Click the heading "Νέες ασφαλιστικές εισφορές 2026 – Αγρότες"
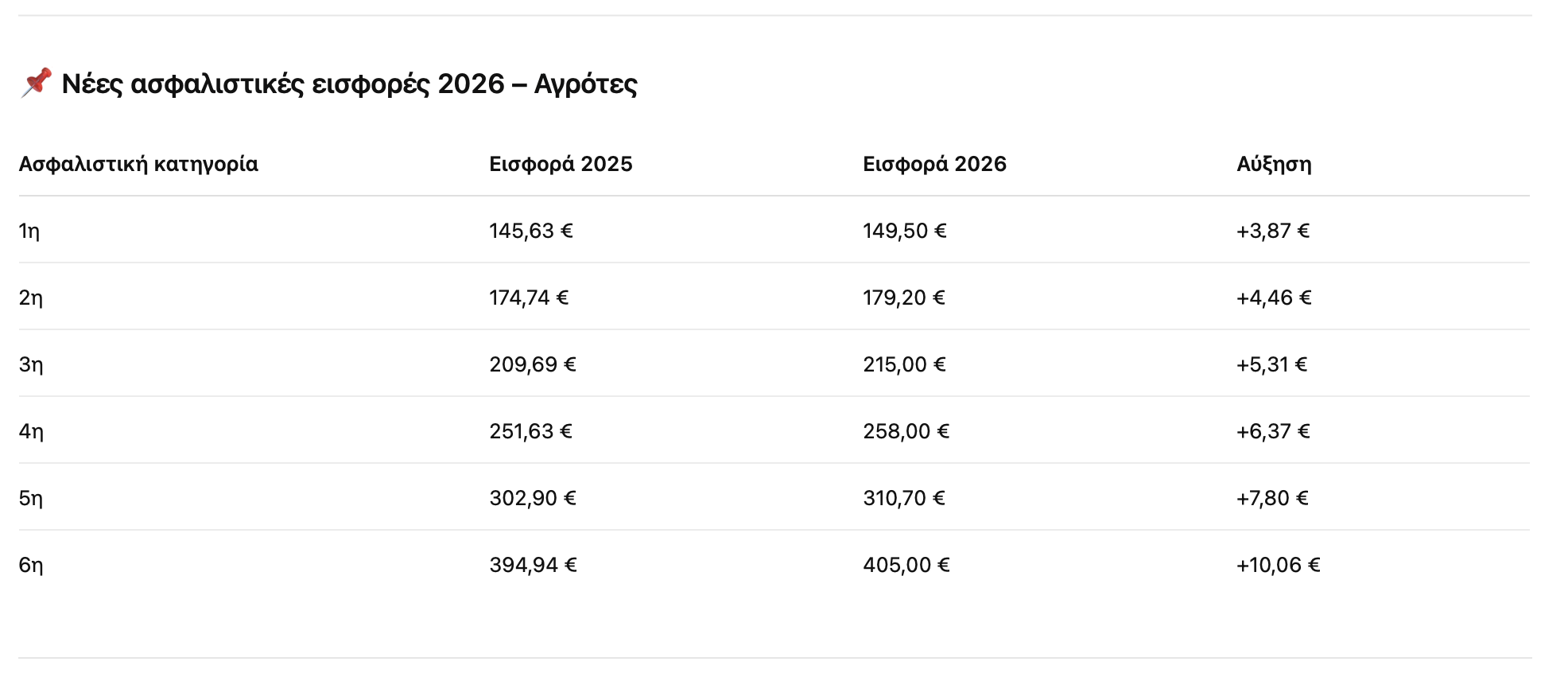 [349, 84]
